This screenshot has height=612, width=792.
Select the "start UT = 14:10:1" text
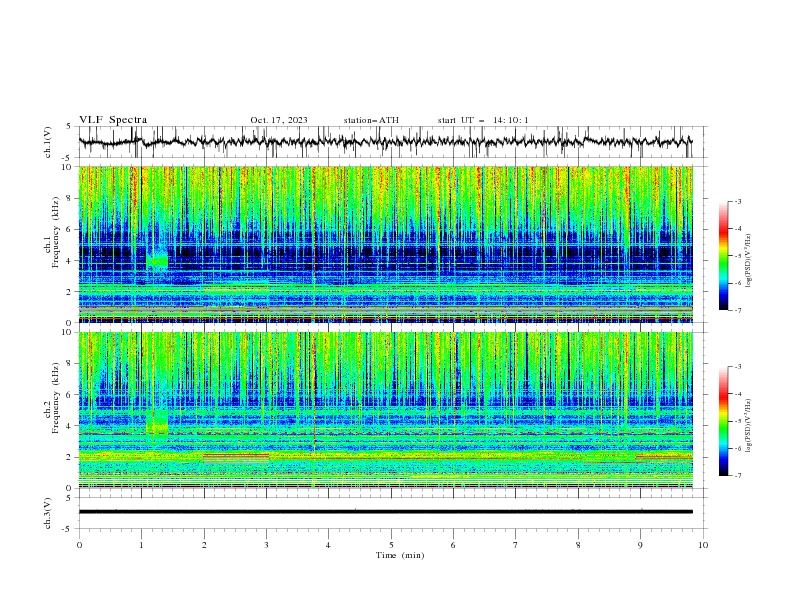[x=483, y=120]
